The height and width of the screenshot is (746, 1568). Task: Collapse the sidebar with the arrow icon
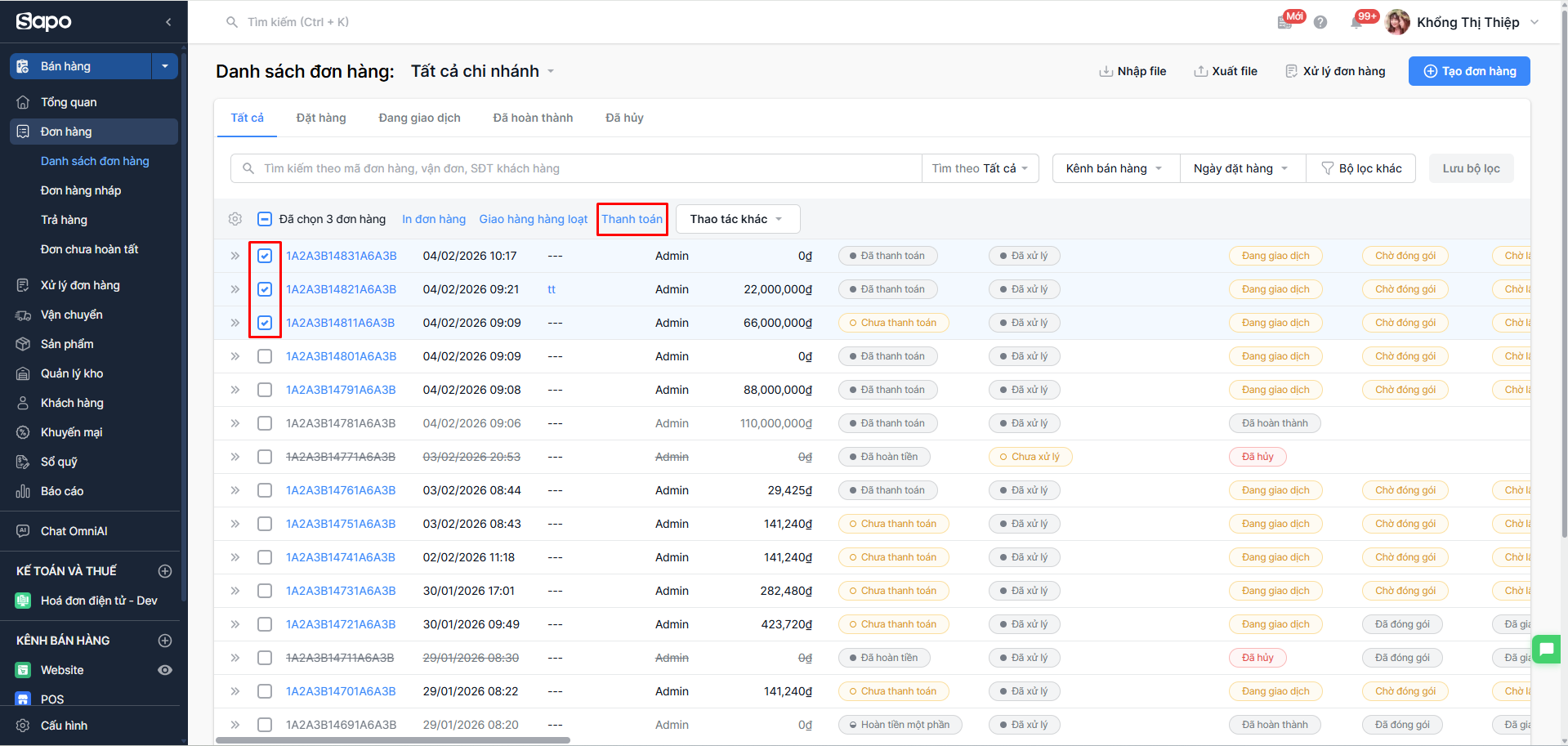(168, 22)
